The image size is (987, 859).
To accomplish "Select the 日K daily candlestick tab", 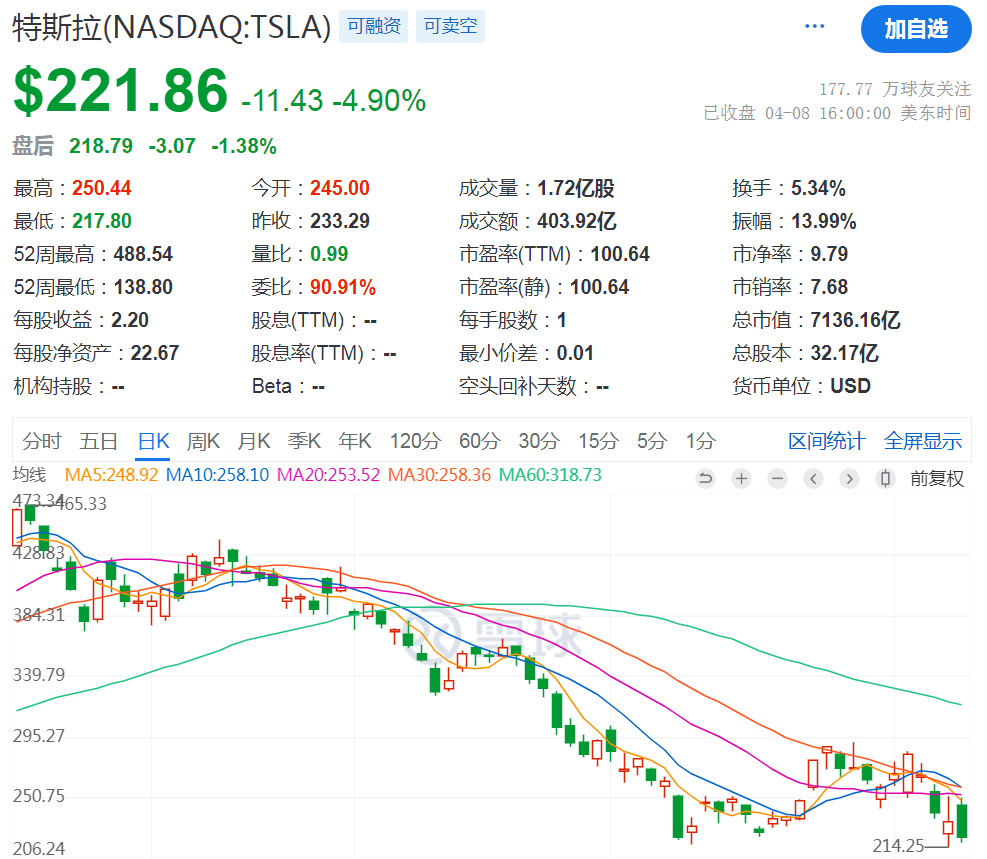I will click(154, 441).
